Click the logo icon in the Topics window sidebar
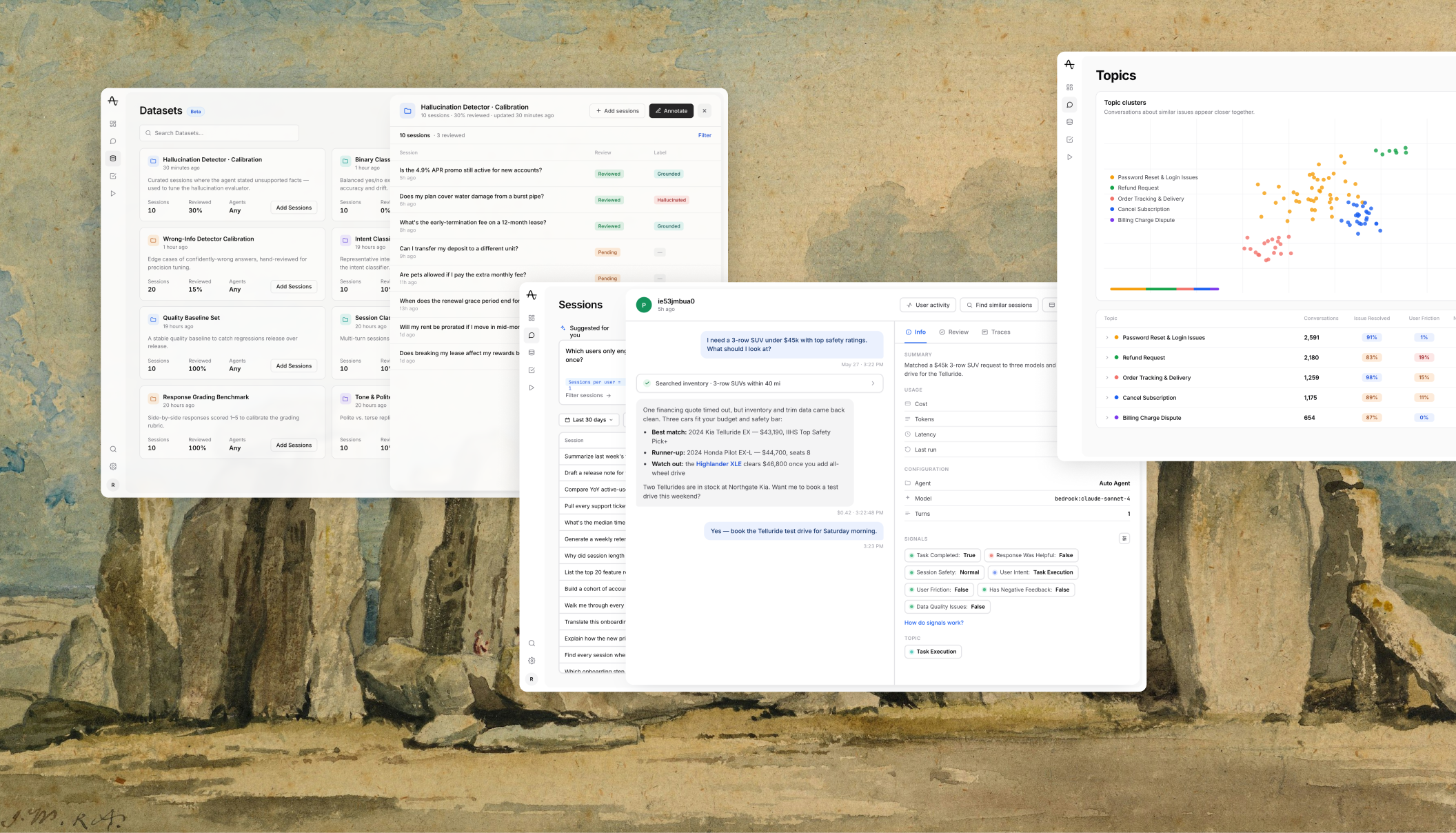This screenshot has width=1456, height=833. click(1069, 64)
